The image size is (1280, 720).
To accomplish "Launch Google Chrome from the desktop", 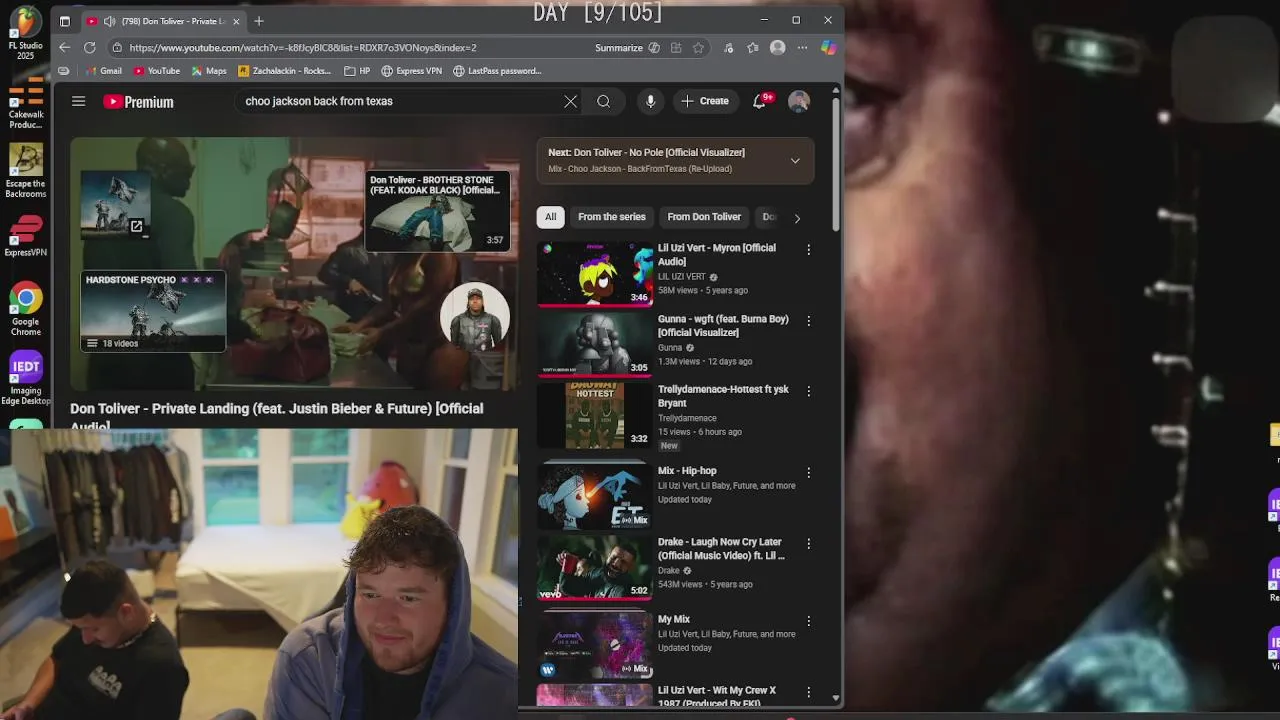I will [25, 309].
